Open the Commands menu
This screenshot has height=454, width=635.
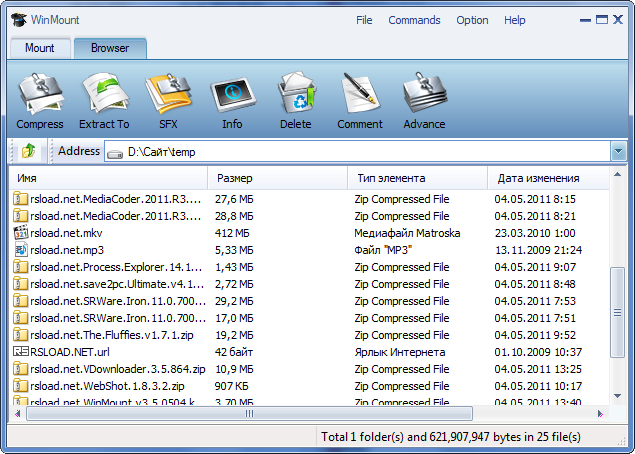414,20
